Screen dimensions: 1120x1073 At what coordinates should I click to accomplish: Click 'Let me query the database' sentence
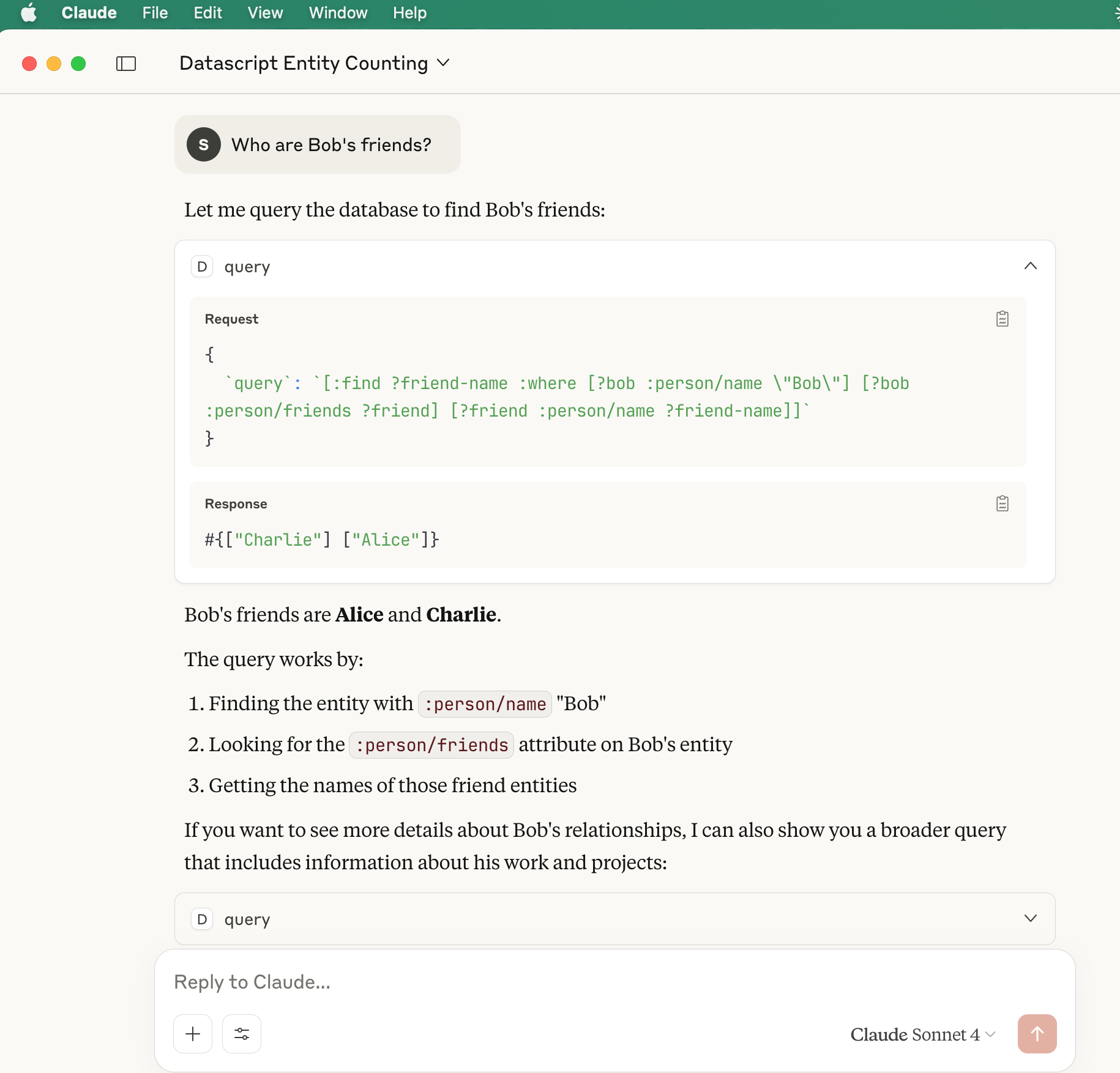(x=395, y=210)
